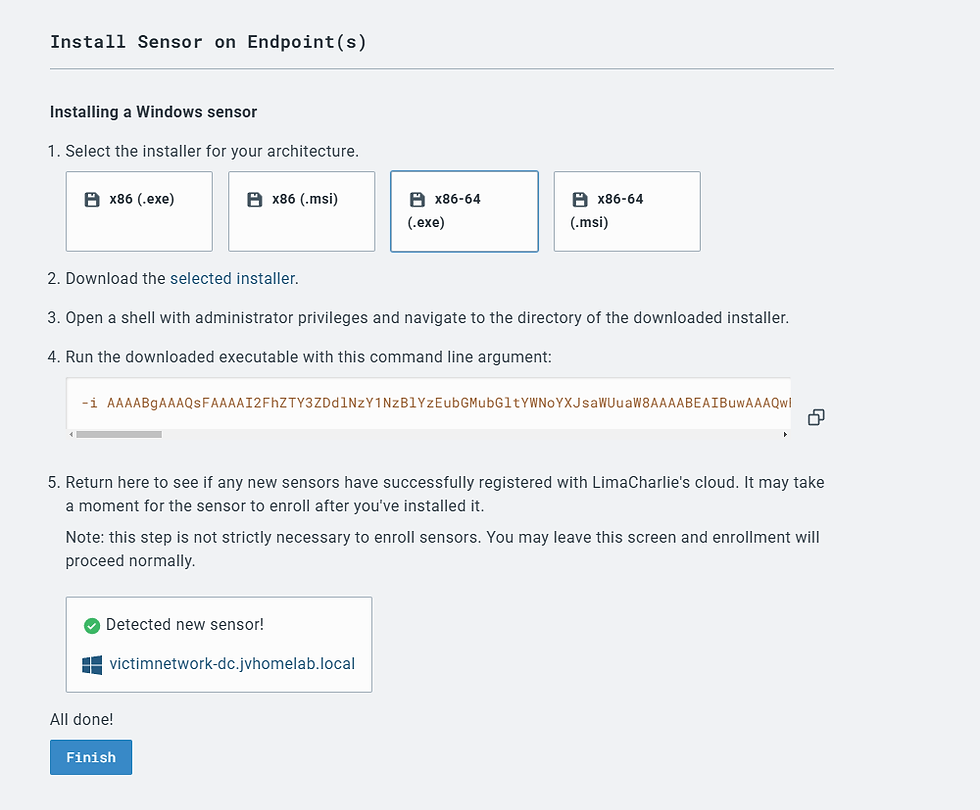Choose the x86 (.msi) installer label
This screenshot has width=980, height=810.
305,199
